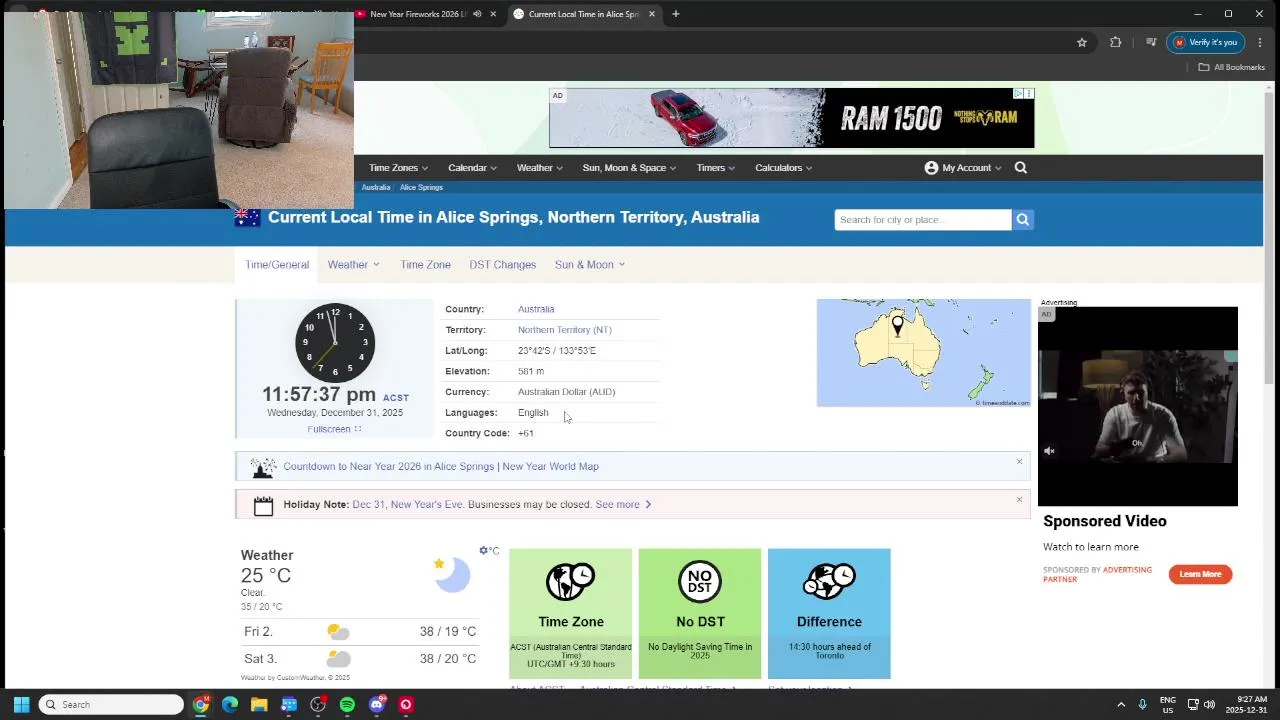Open Spotify from the taskbar
This screenshot has width=1280, height=720.
click(347, 704)
